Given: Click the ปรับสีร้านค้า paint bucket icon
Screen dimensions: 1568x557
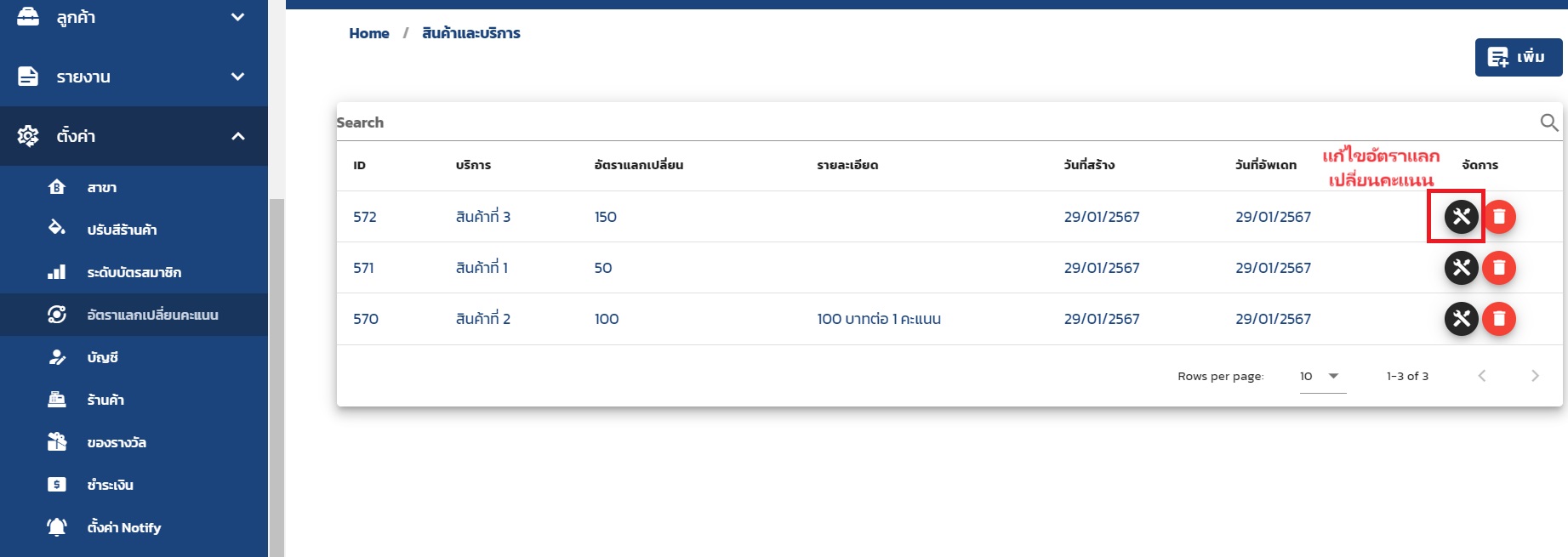Looking at the screenshot, I should click(x=57, y=228).
